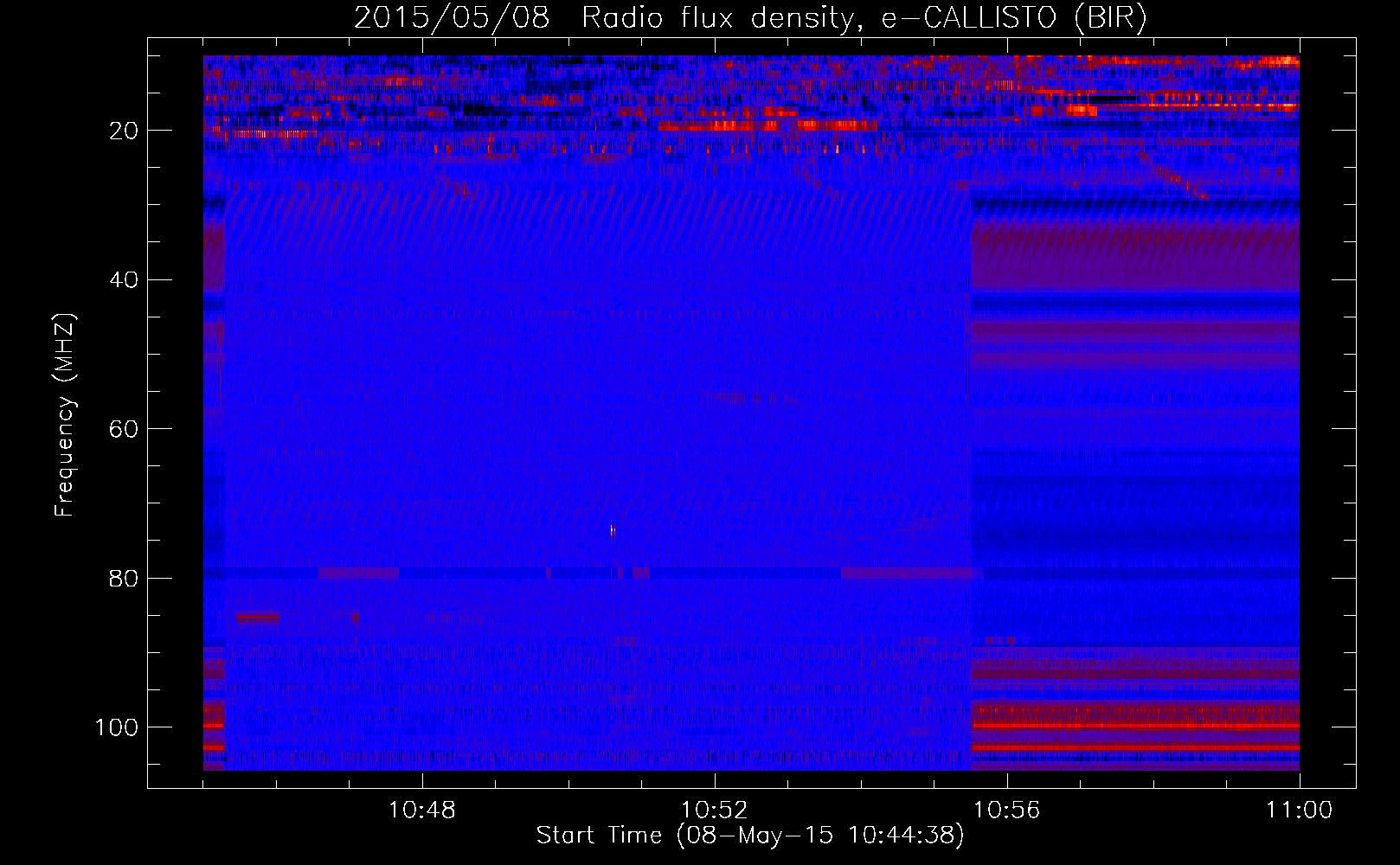Click the plot title "2015/05/08 Radio flux density, e-CALLISTO (BIR)"
The image size is (1400, 865).
pos(750,17)
